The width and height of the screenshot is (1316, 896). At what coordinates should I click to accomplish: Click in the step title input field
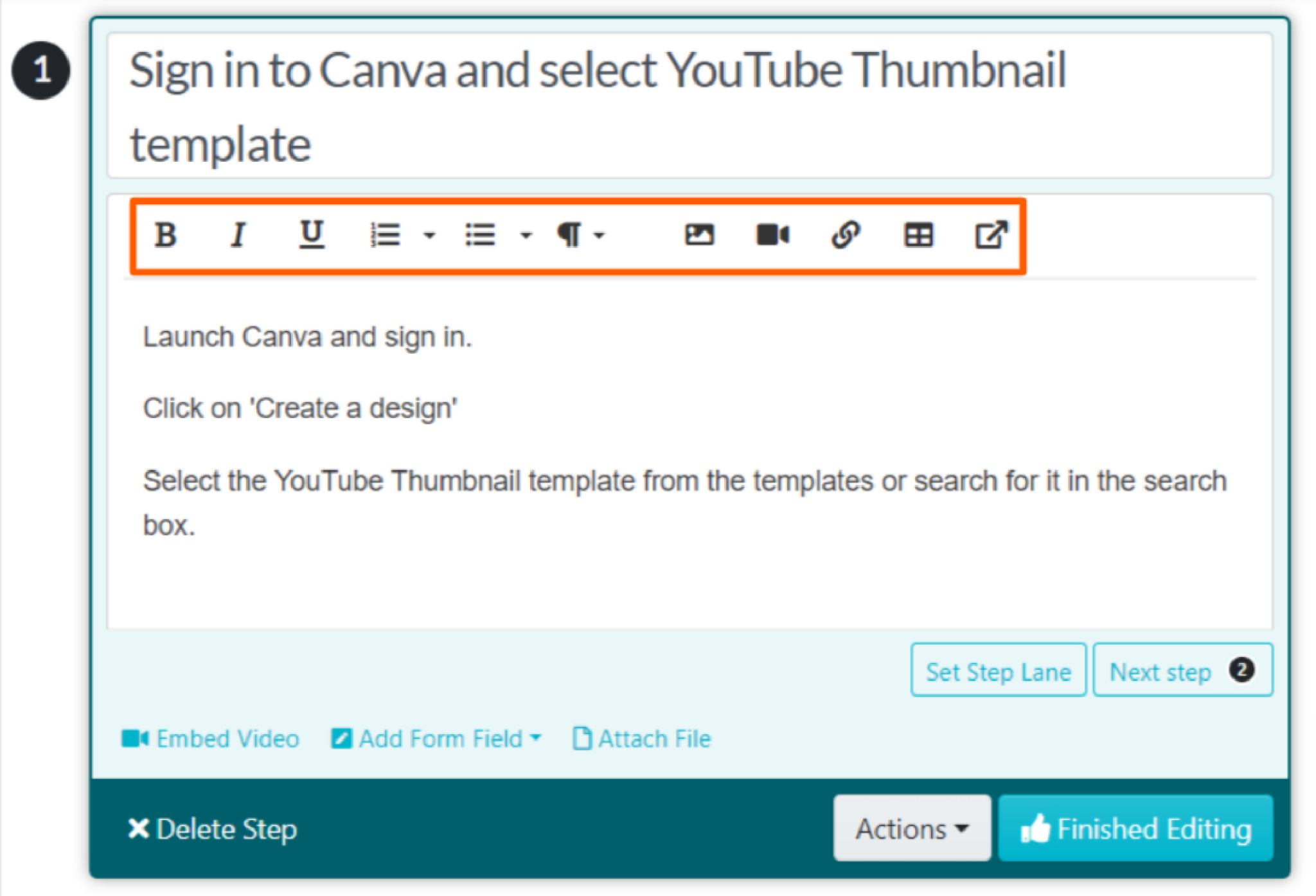click(x=688, y=106)
